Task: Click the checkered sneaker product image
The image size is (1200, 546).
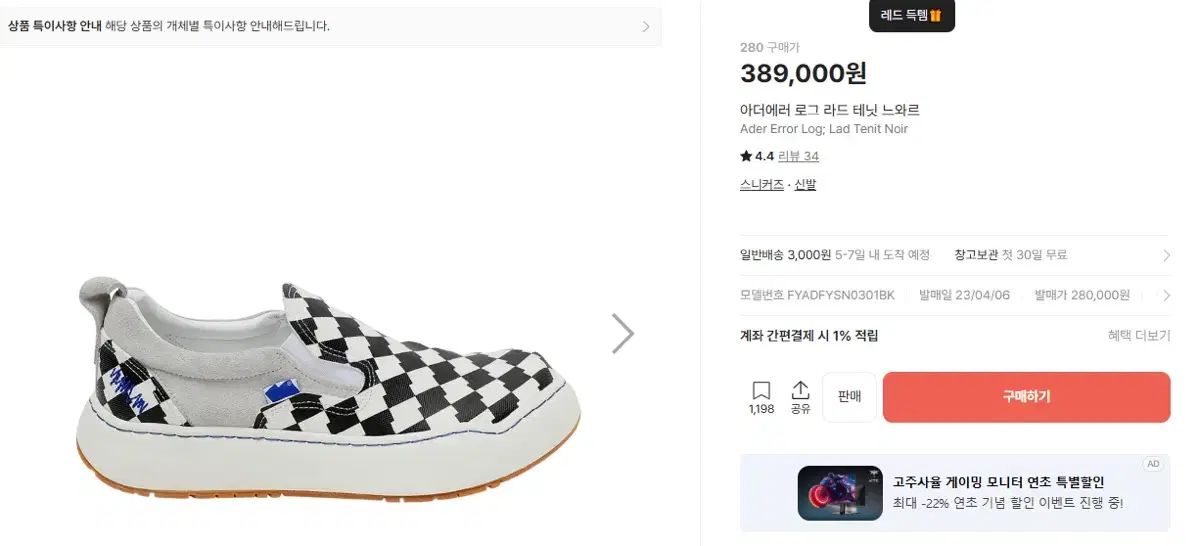Action: coord(330,385)
